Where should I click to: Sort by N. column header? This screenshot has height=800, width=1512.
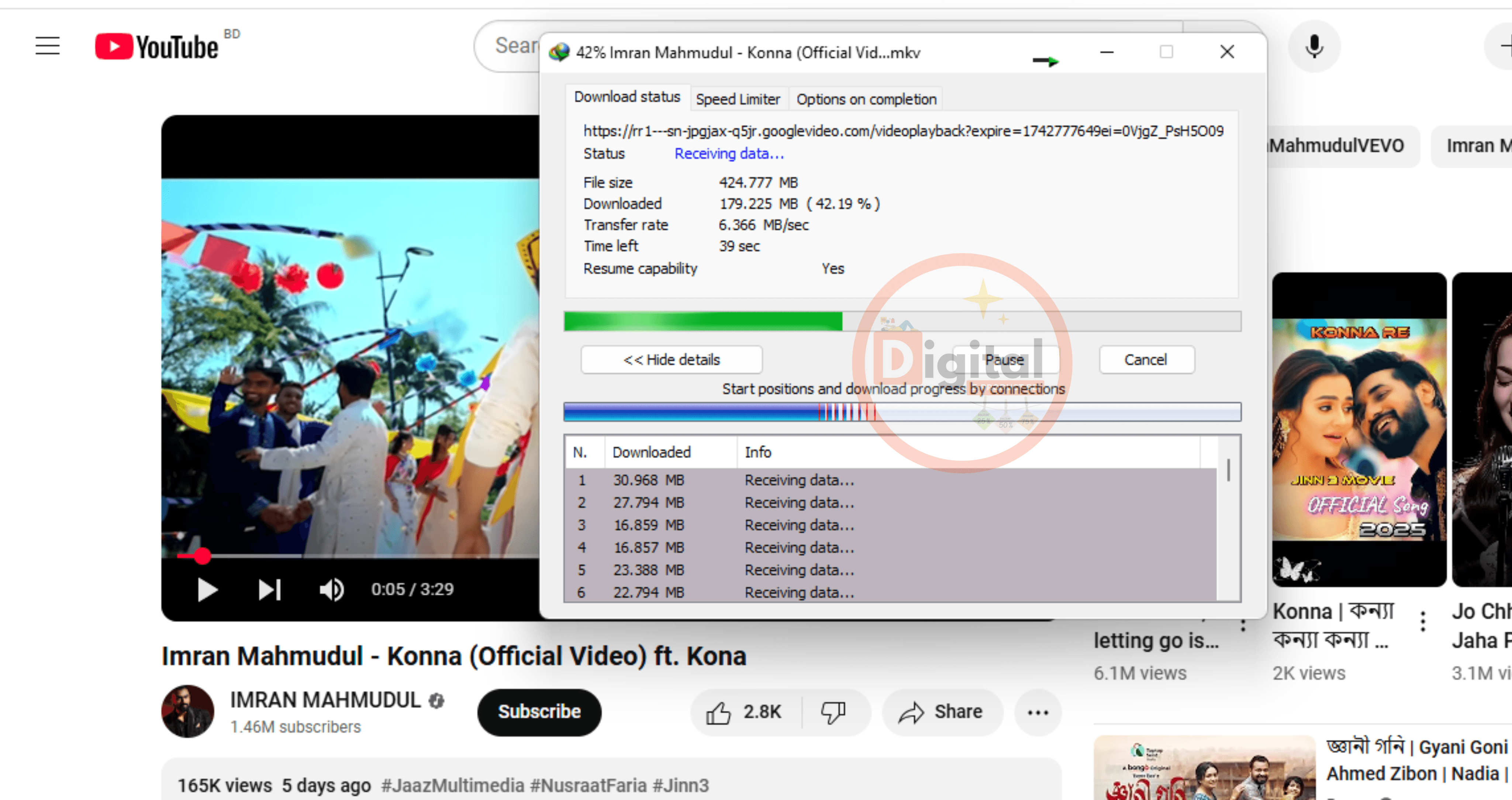tap(584, 452)
